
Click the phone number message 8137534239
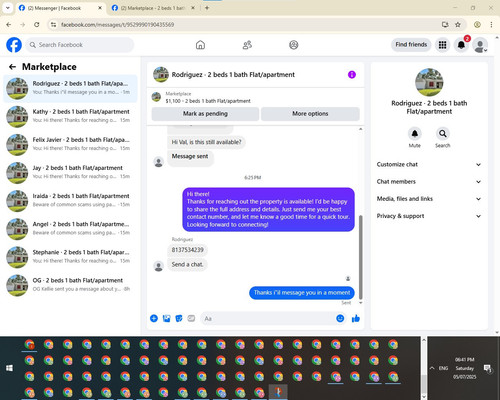click(x=187, y=250)
